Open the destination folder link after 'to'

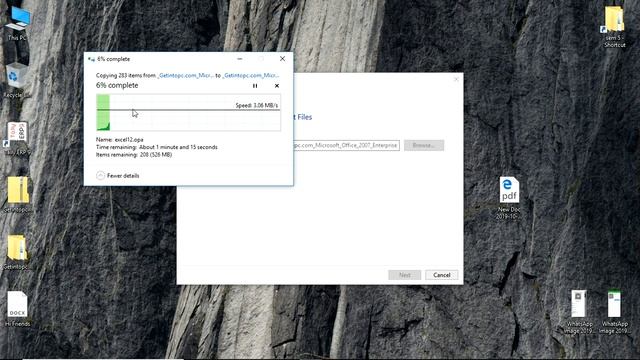click(x=251, y=75)
